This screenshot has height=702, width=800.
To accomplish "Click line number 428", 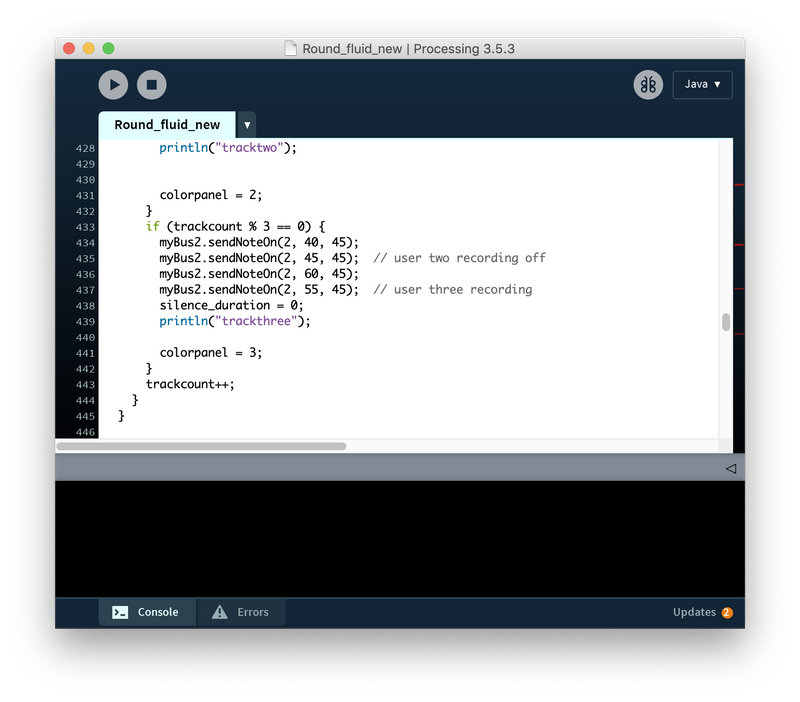I will tap(85, 148).
